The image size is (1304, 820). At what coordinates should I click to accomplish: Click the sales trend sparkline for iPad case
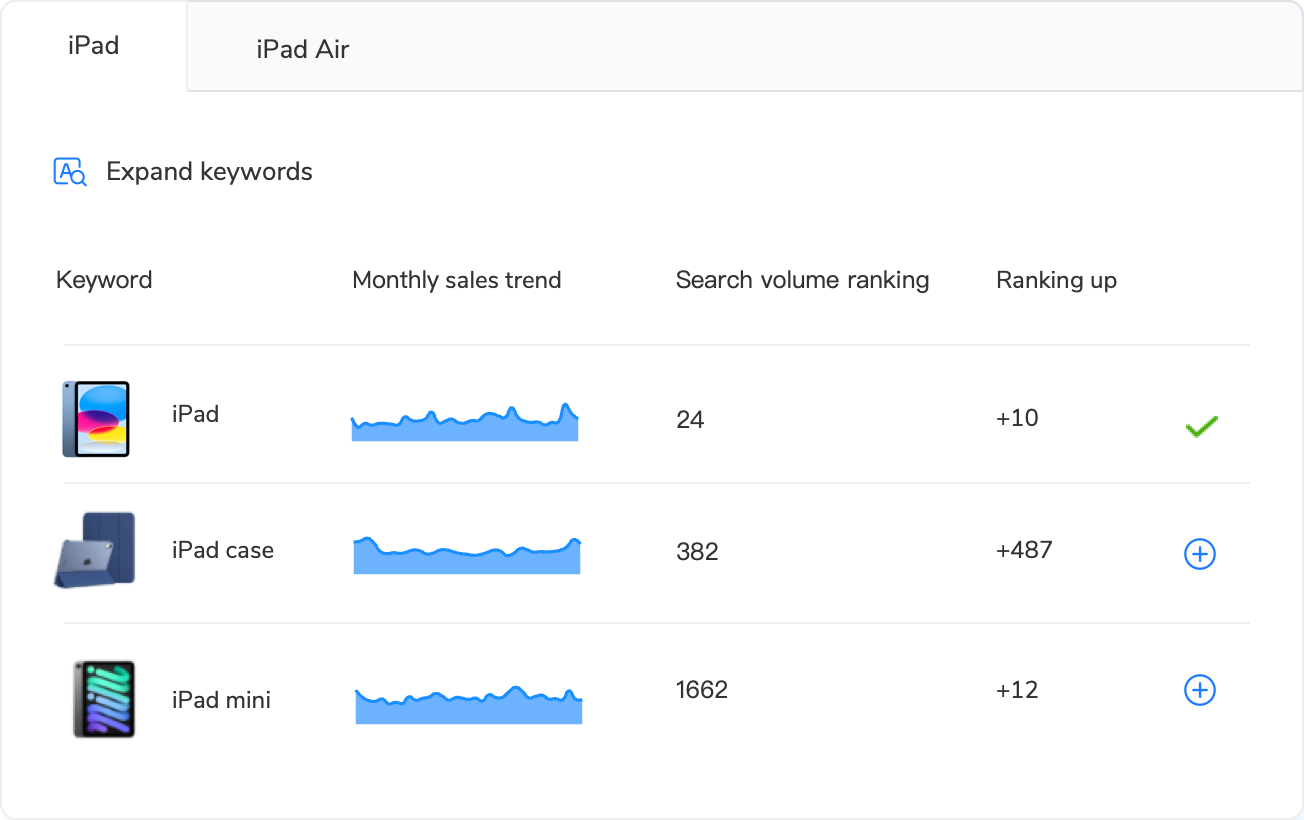coord(466,557)
